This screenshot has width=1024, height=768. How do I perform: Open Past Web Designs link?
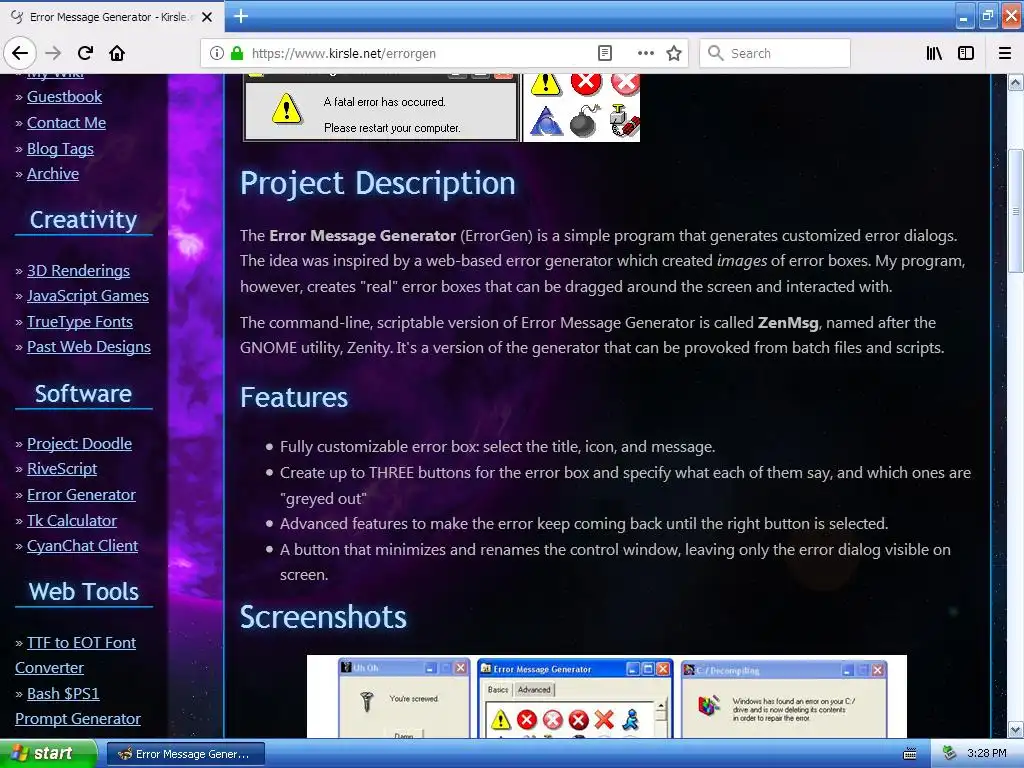(89, 347)
